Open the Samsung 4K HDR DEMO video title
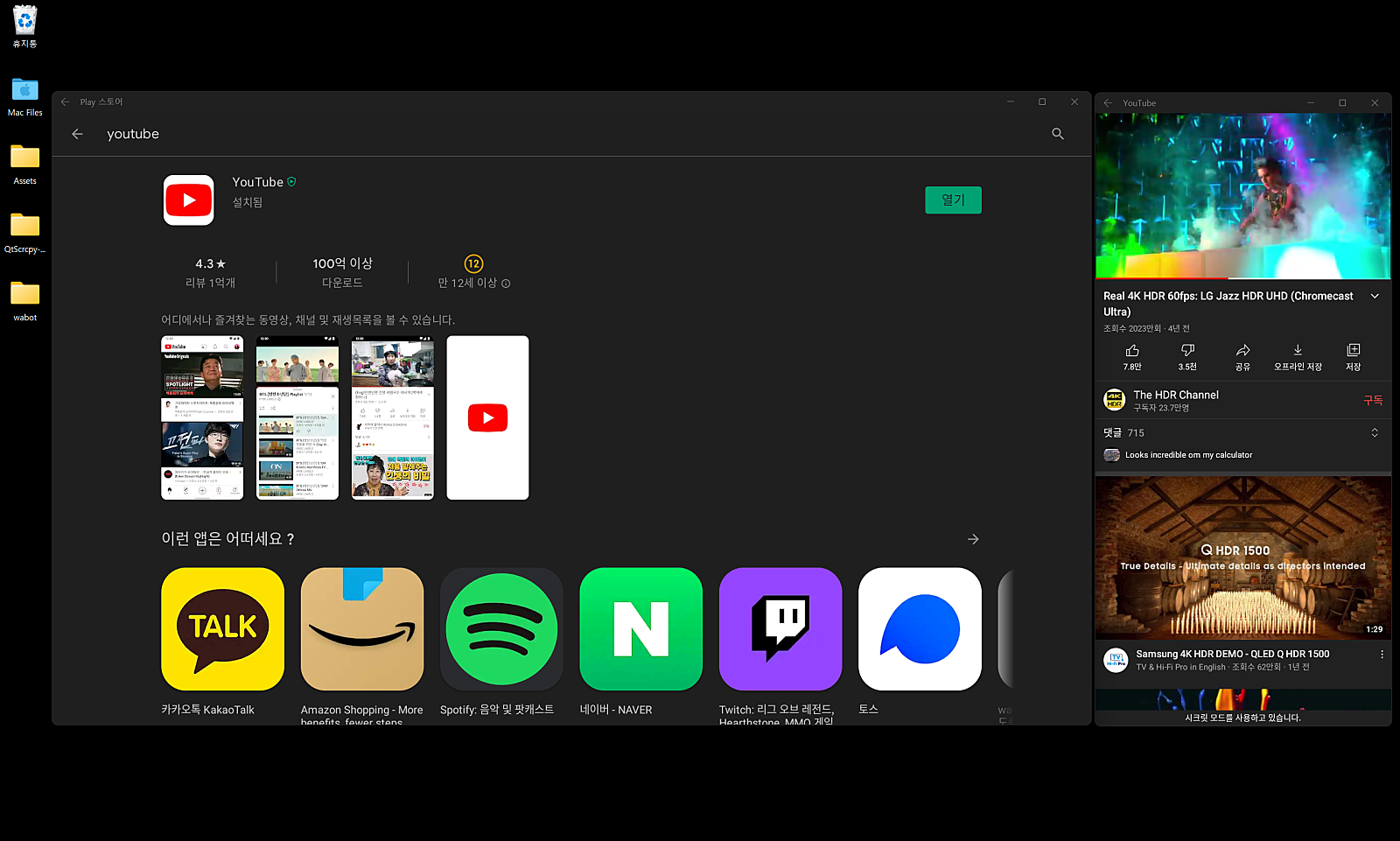Screen dimensions: 1400x841 tap(1232, 654)
